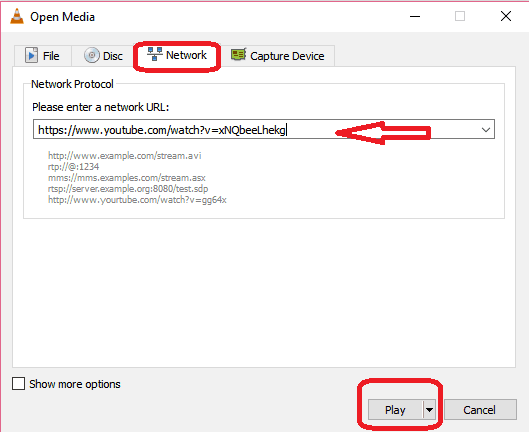The height and width of the screenshot is (432, 529).
Task: Minimize the Open Media window
Action: (415, 16)
